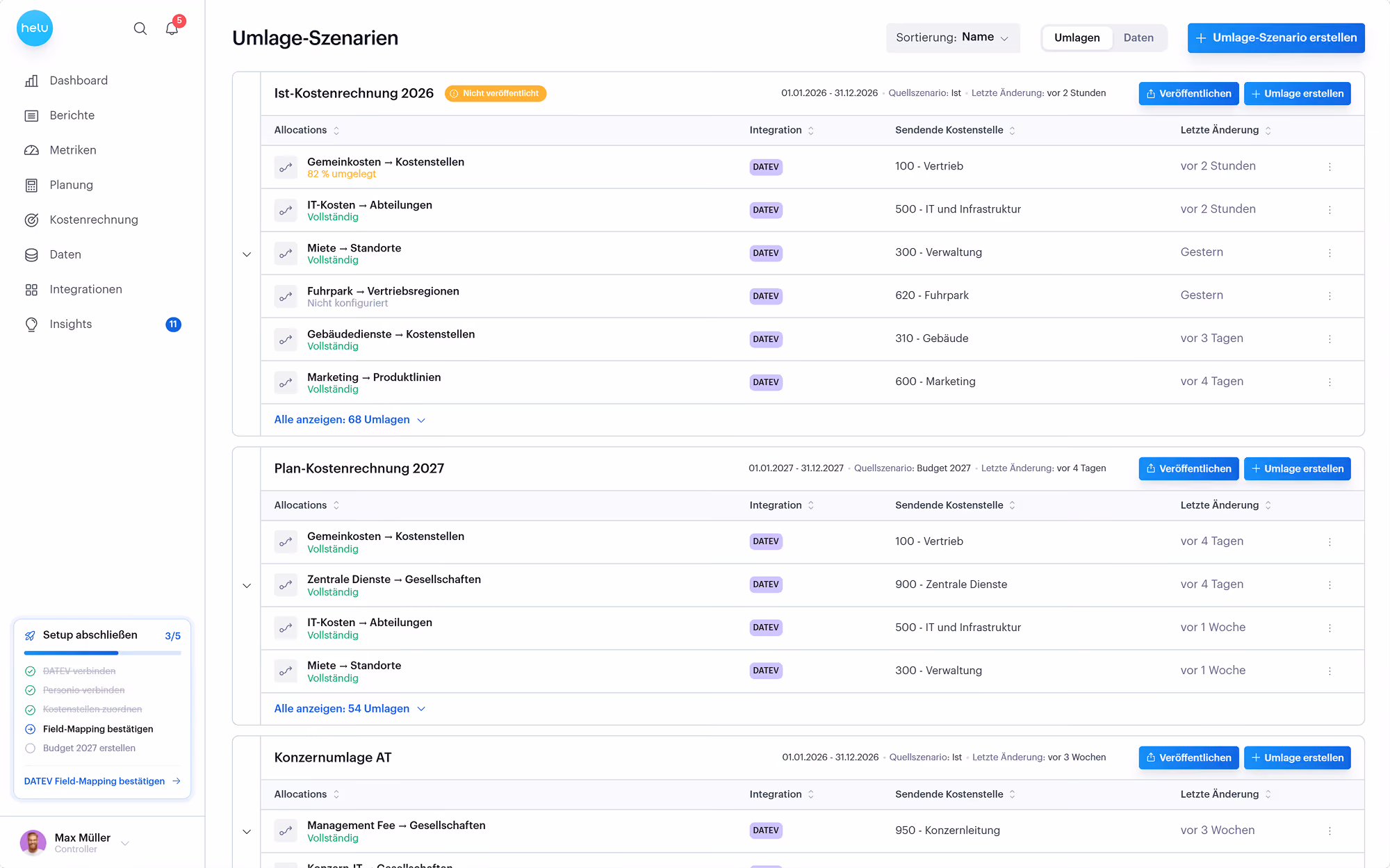Click Umlage-Szenario erstellen
The image size is (1390, 868).
(1276, 38)
